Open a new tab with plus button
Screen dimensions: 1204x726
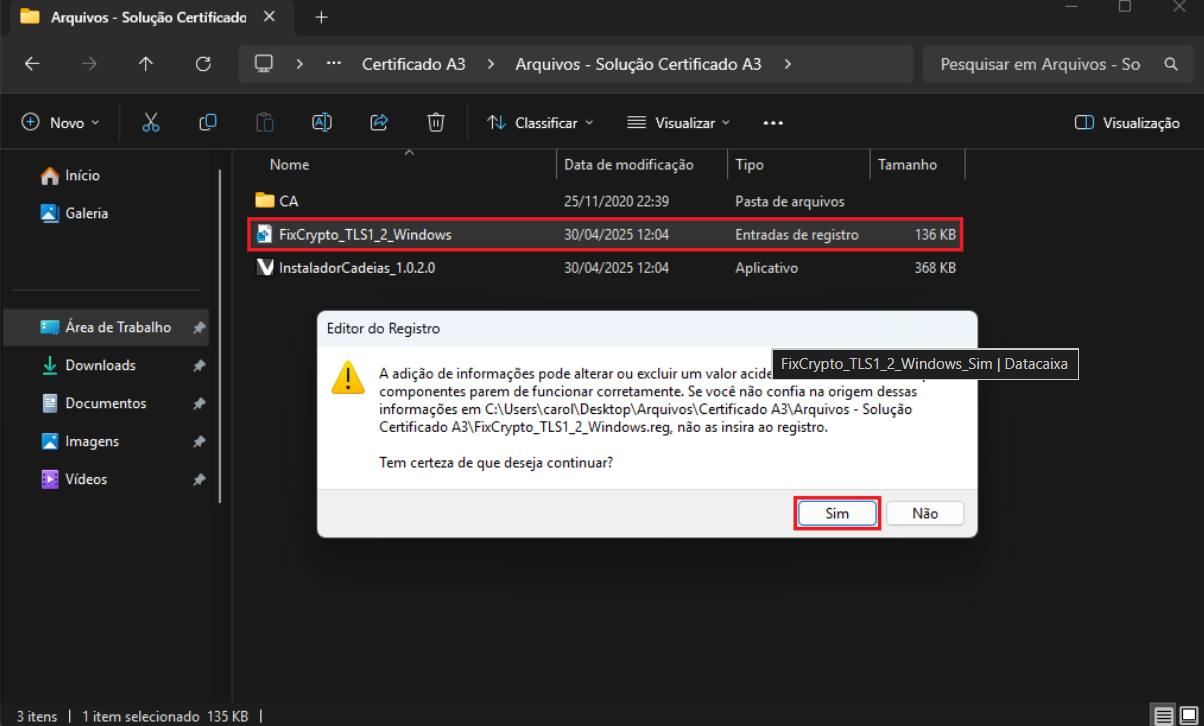[x=321, y=18]
